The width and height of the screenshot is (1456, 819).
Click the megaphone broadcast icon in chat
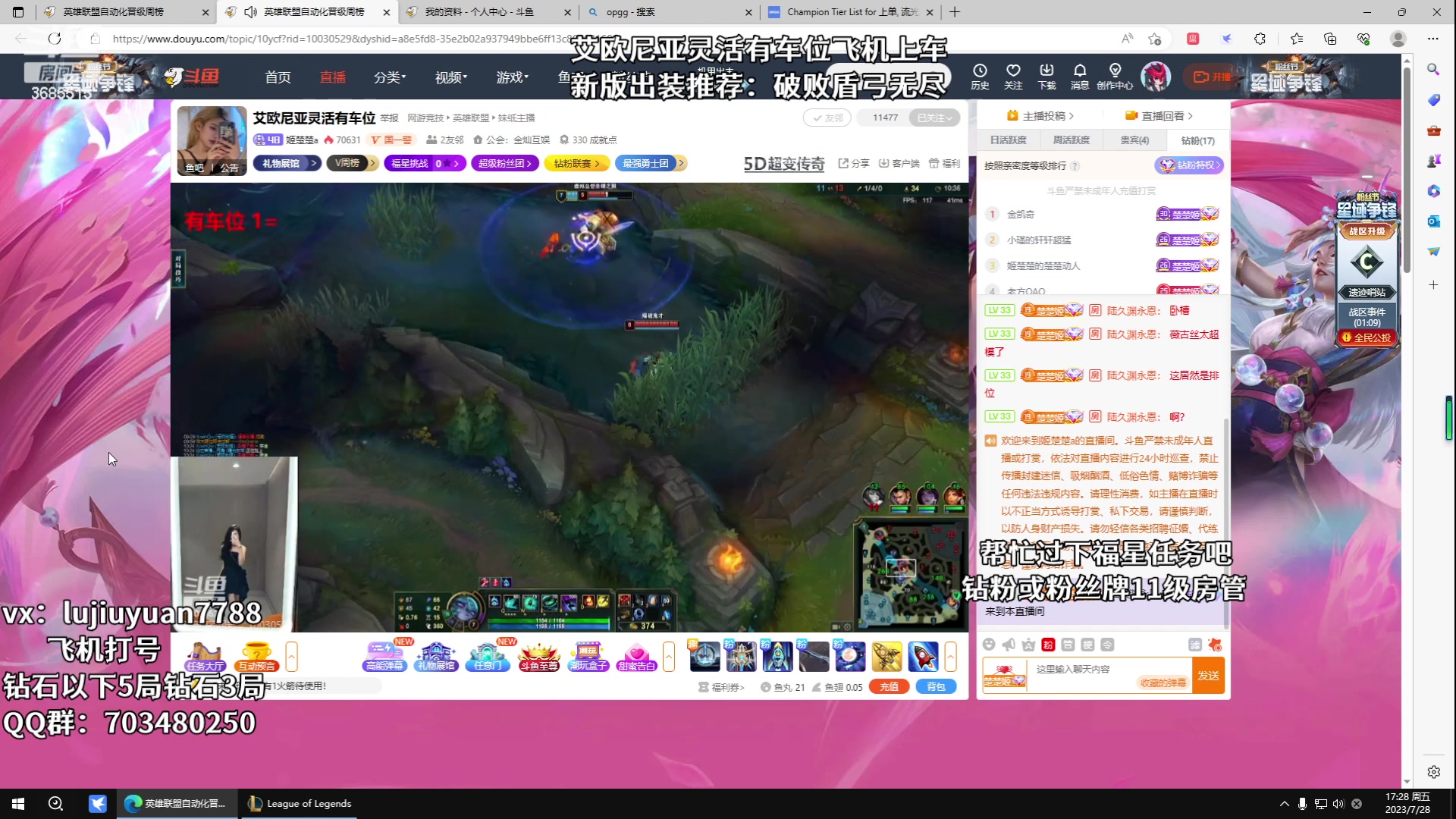click(1009, 645)
